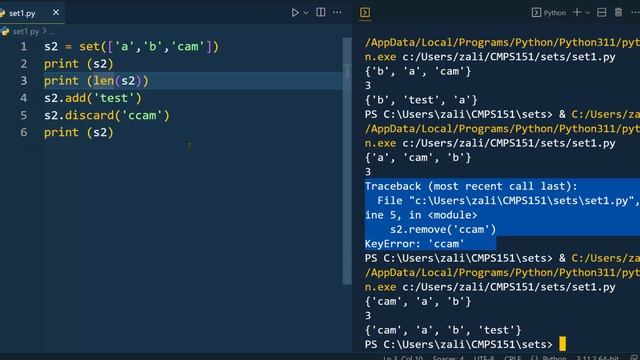Select the terminal panel tab icon
The height and width of the screenshot is (360, 640).
(365, 13)
